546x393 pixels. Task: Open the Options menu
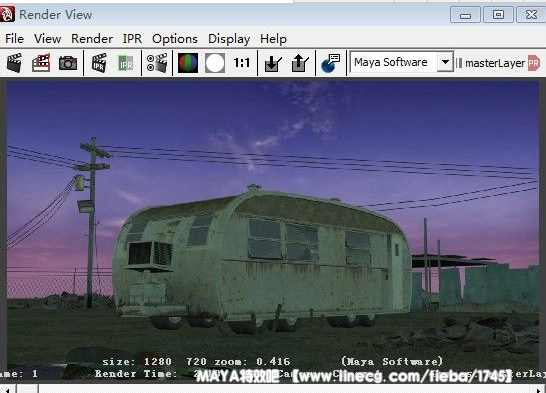coord(175,39)
